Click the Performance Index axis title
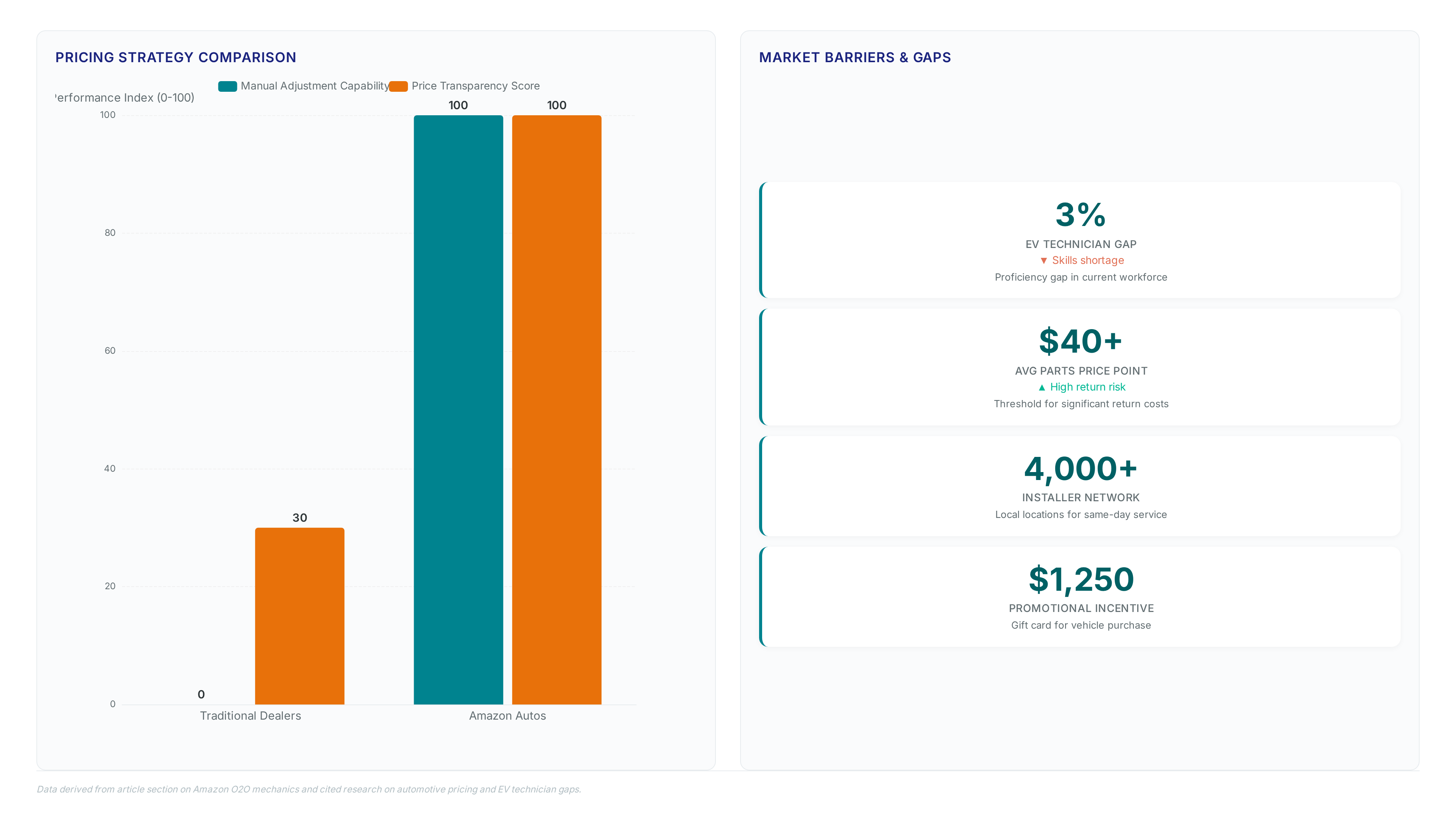 (125, 98)
